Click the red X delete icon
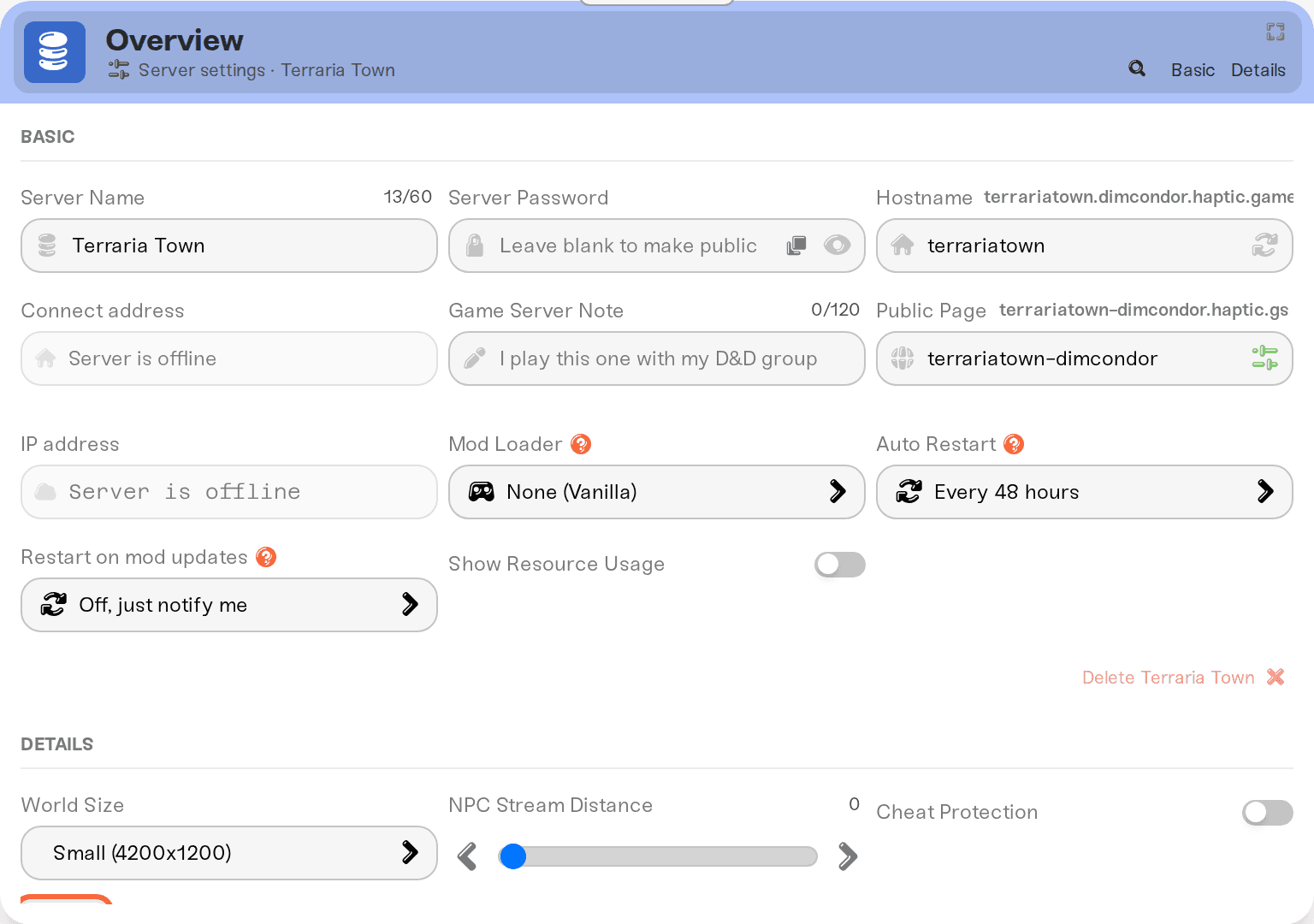The image size is (1314, 924). tap(1276, 677)
